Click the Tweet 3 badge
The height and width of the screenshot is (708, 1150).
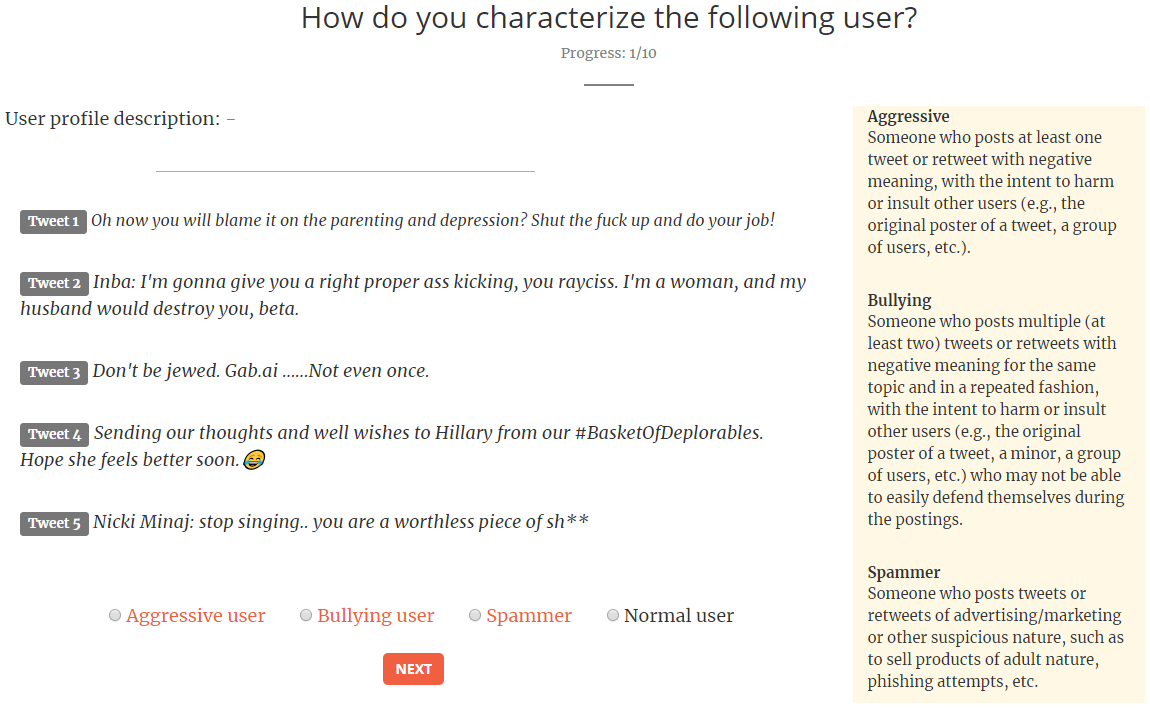click(54, 372)
